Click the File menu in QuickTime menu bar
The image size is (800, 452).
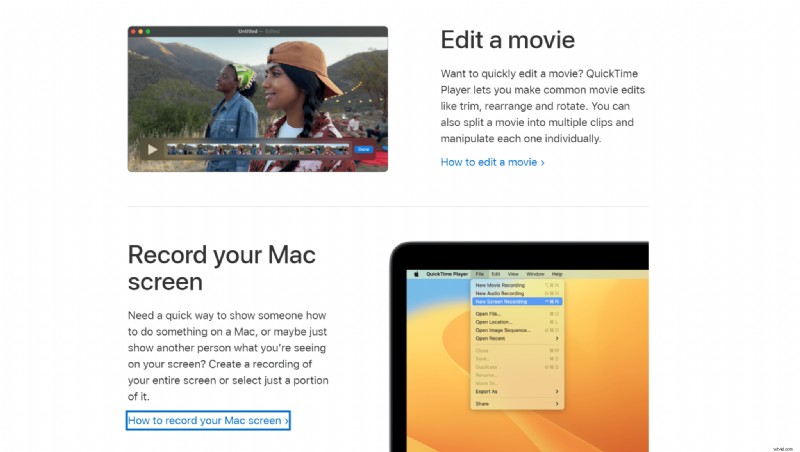coord(480,273)
